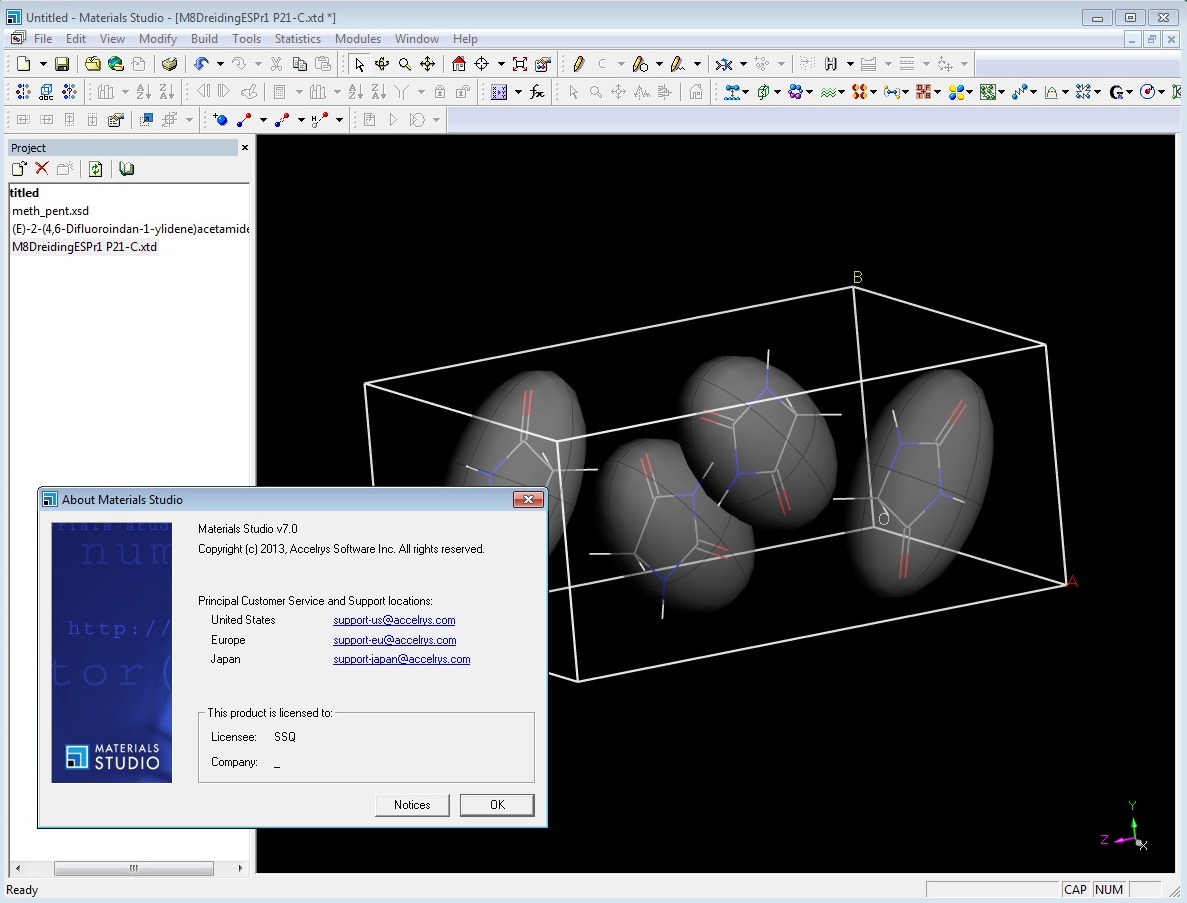Click the Clean structure icon
This screenshot has width=1187, height=903.
click(x=724, y=64)
